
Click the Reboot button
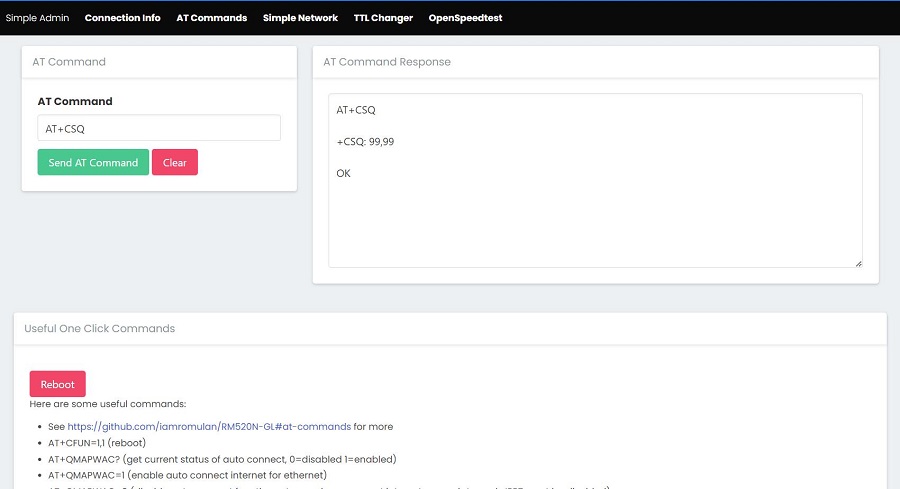point(57,384)
